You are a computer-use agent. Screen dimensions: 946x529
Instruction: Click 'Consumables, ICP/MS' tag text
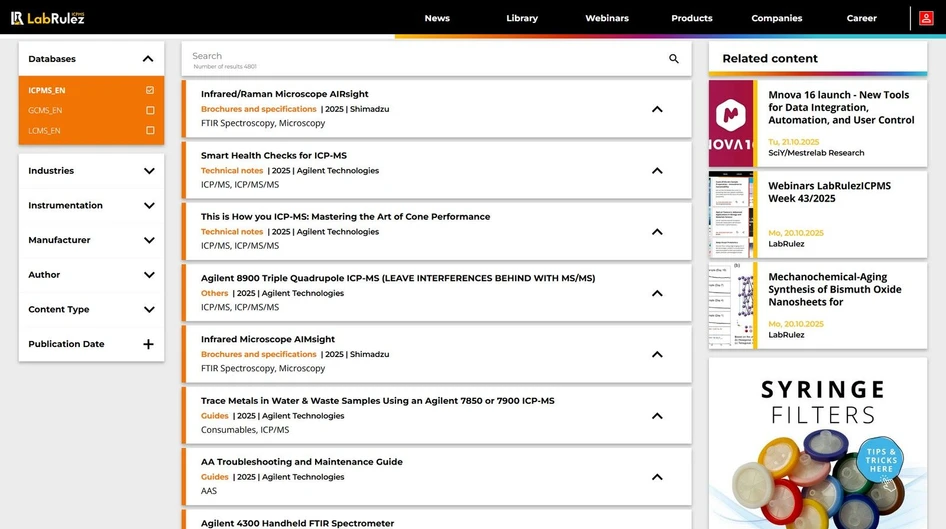point(245,430)
